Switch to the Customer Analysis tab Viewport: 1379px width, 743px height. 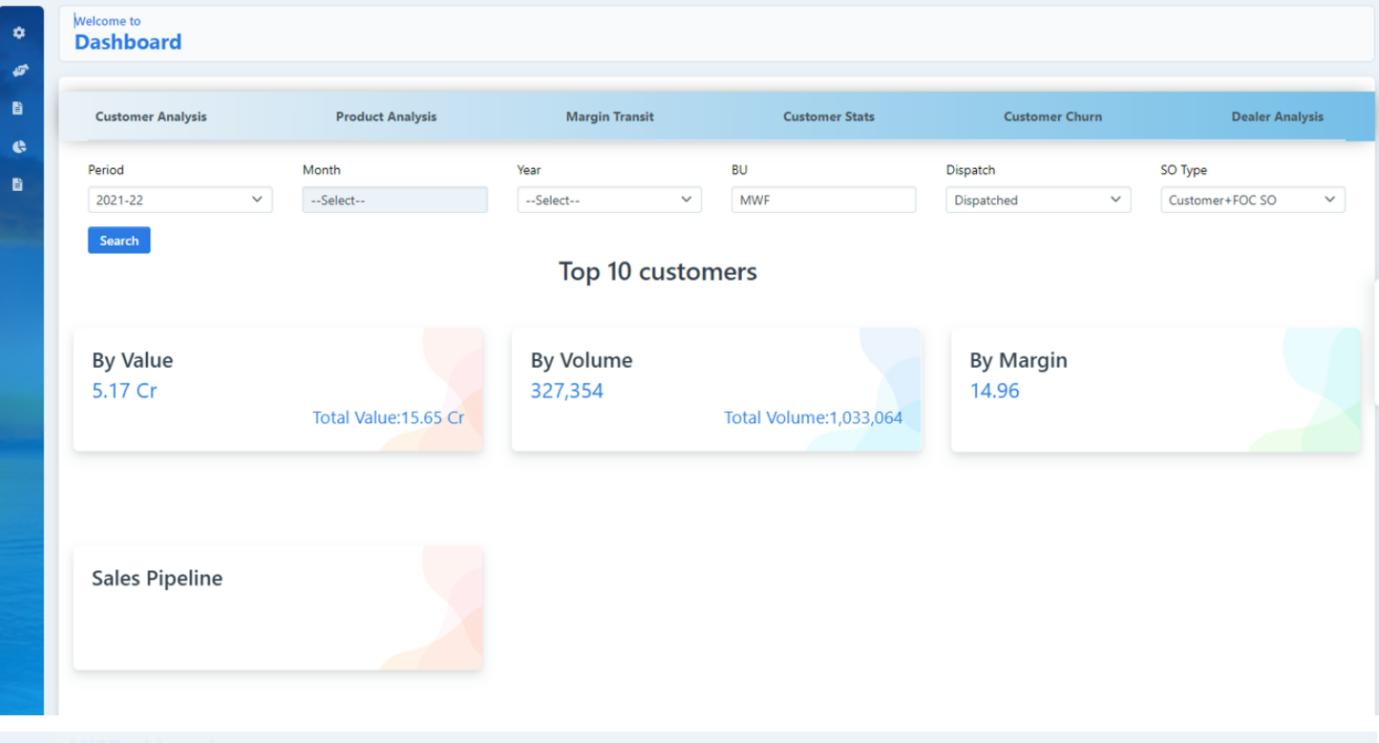(151, 117)
